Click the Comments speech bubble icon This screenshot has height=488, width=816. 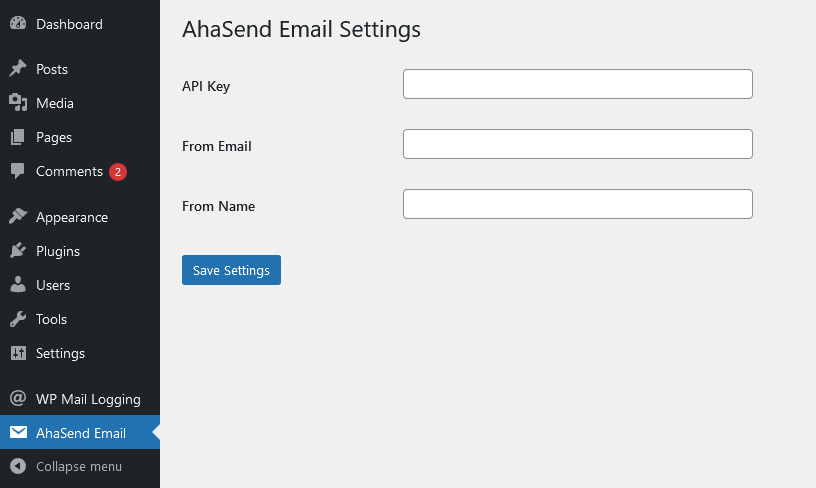[18, 171]
